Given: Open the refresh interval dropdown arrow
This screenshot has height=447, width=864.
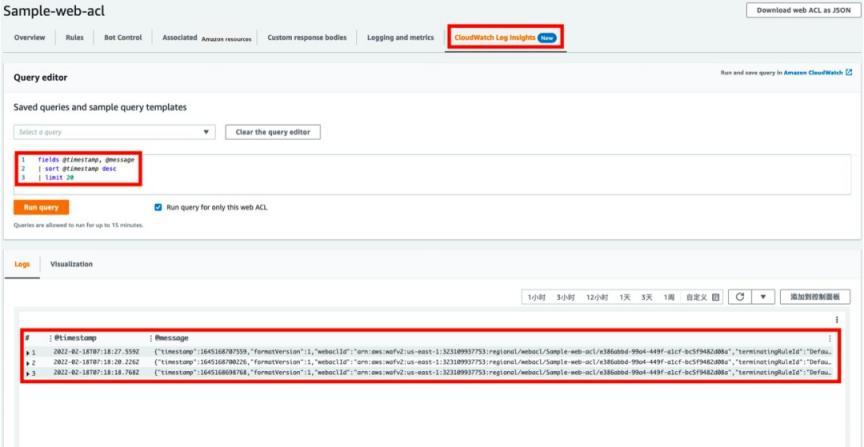Looking at the screenshot, I should 763,297.
